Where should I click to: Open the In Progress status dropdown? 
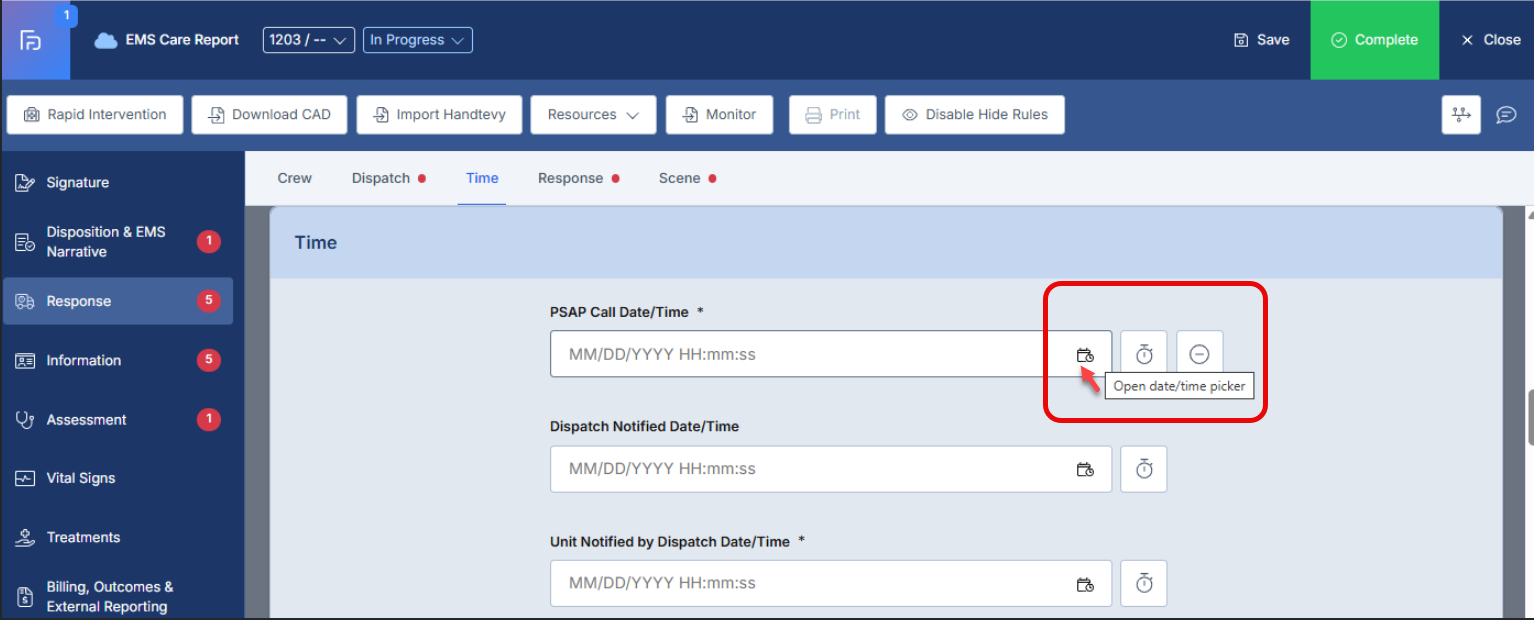coord(417,40)
